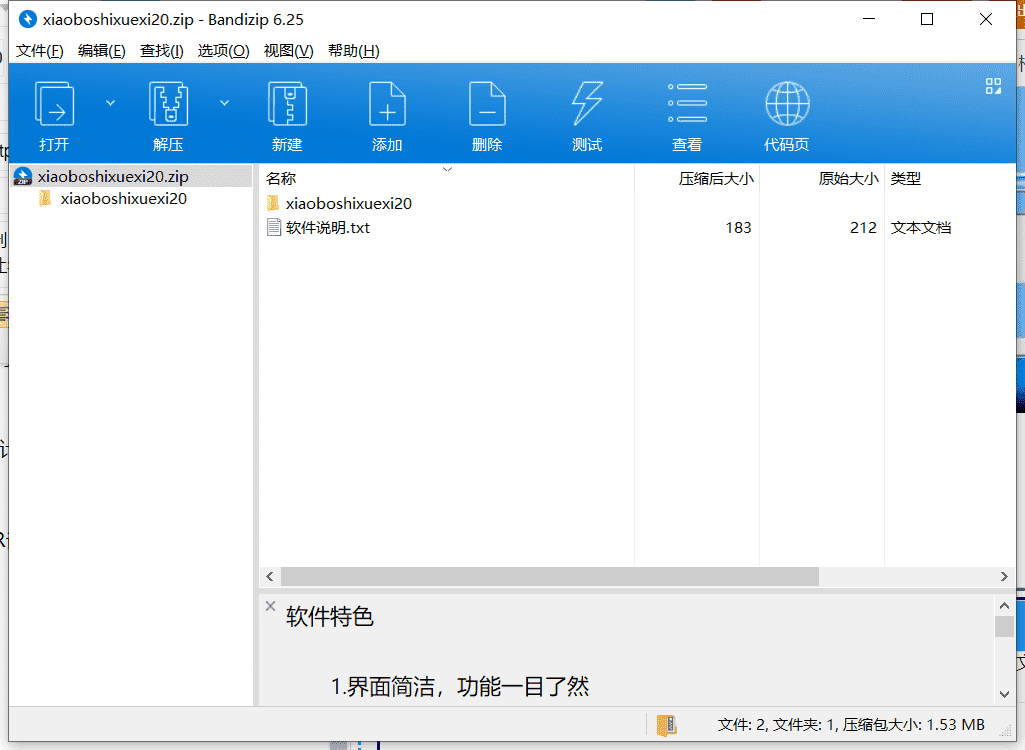The height and width of the screenshot is (750, 1025).
Task: Click compressed size value 183
Action: (x=738, y=228)
